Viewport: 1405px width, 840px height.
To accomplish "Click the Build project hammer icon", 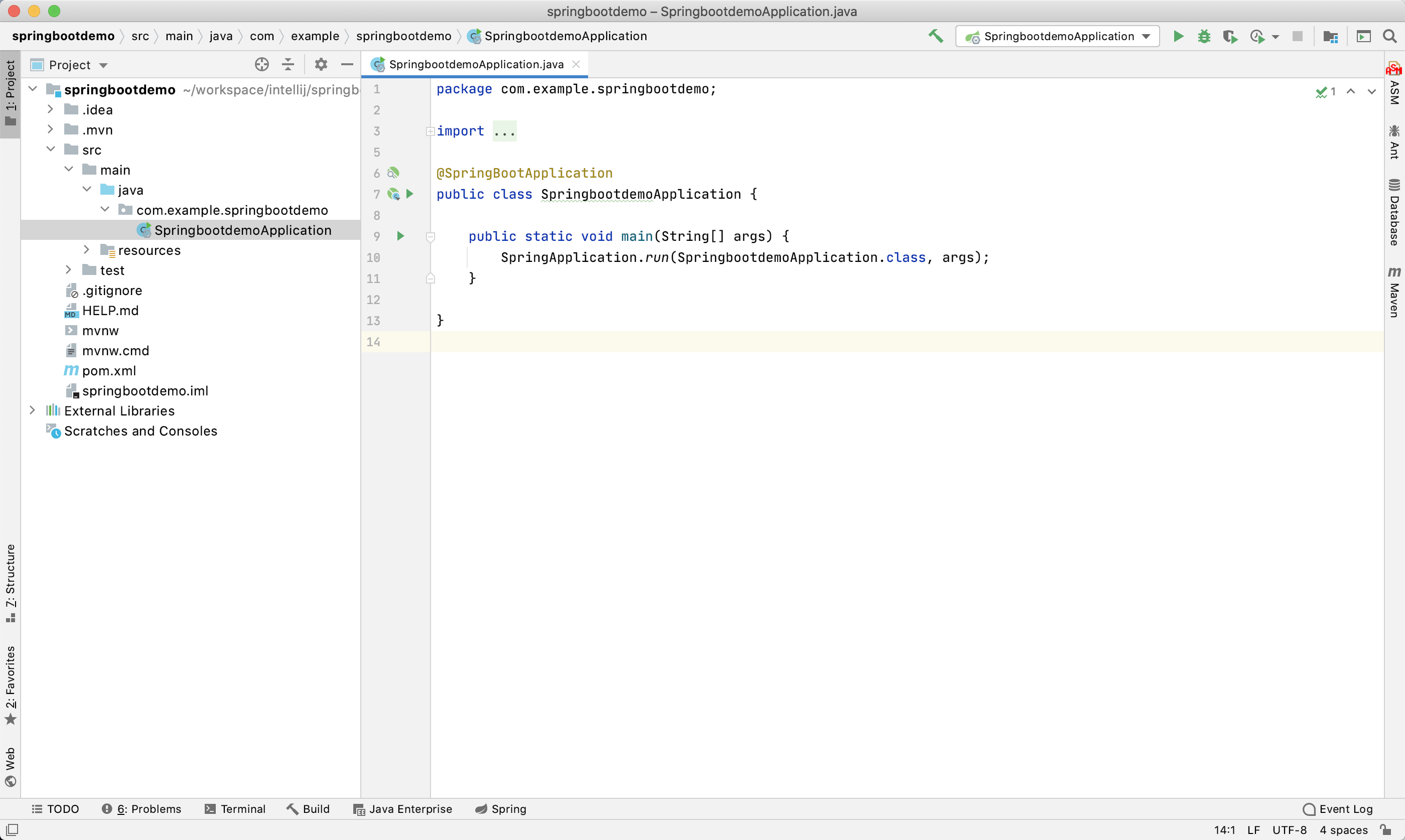I will pyautogui.click(x=935, y=36).
